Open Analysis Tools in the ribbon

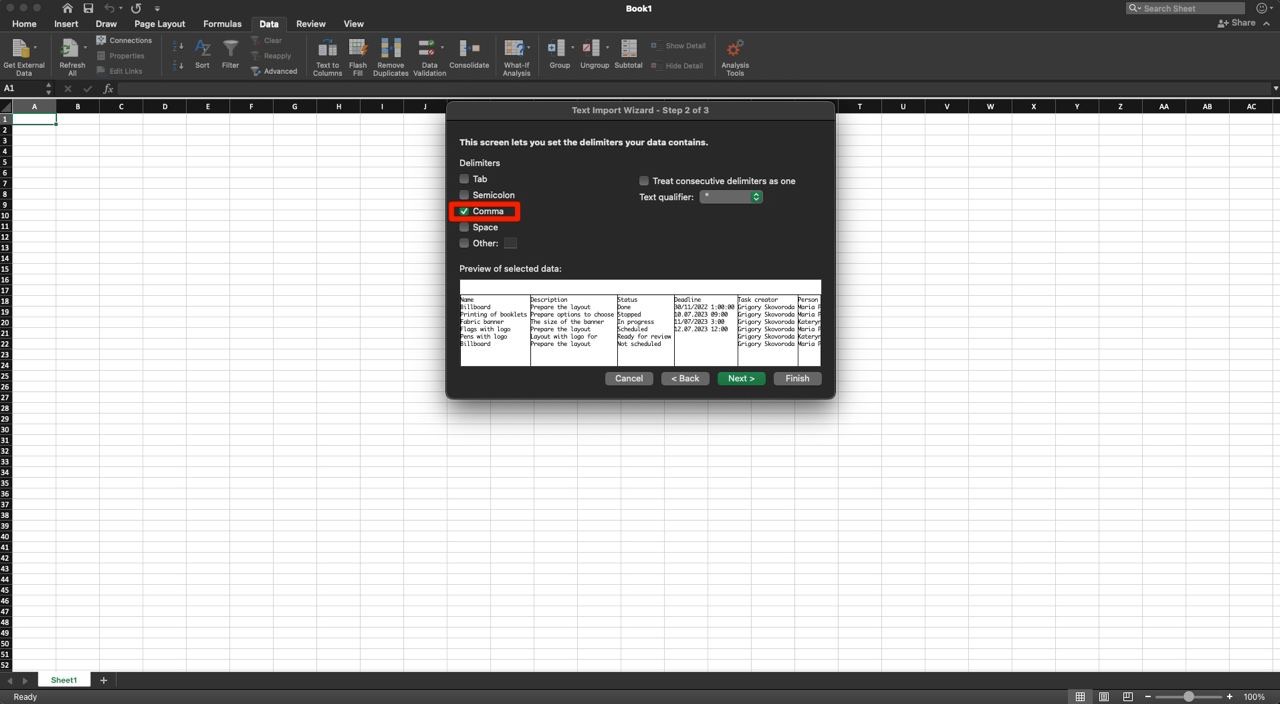click(x=735, y=49)
